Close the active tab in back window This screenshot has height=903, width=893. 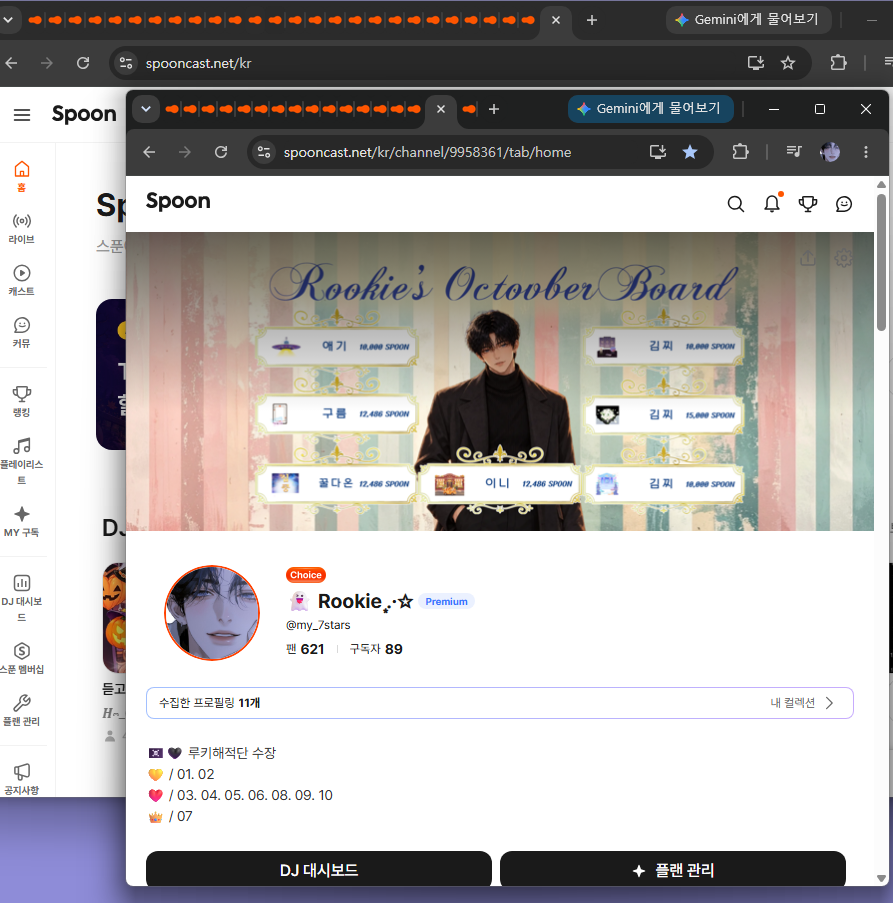click(x=556, y=20)
